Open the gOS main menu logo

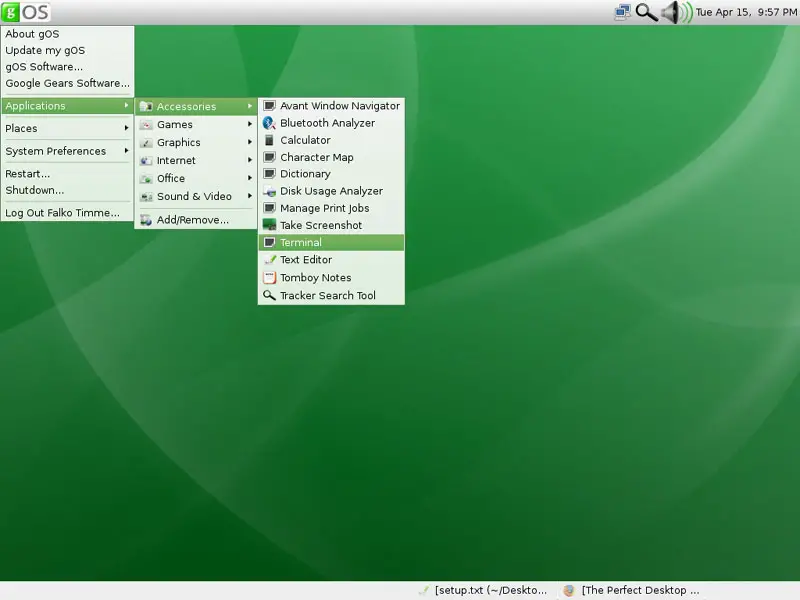click(26, 12)
